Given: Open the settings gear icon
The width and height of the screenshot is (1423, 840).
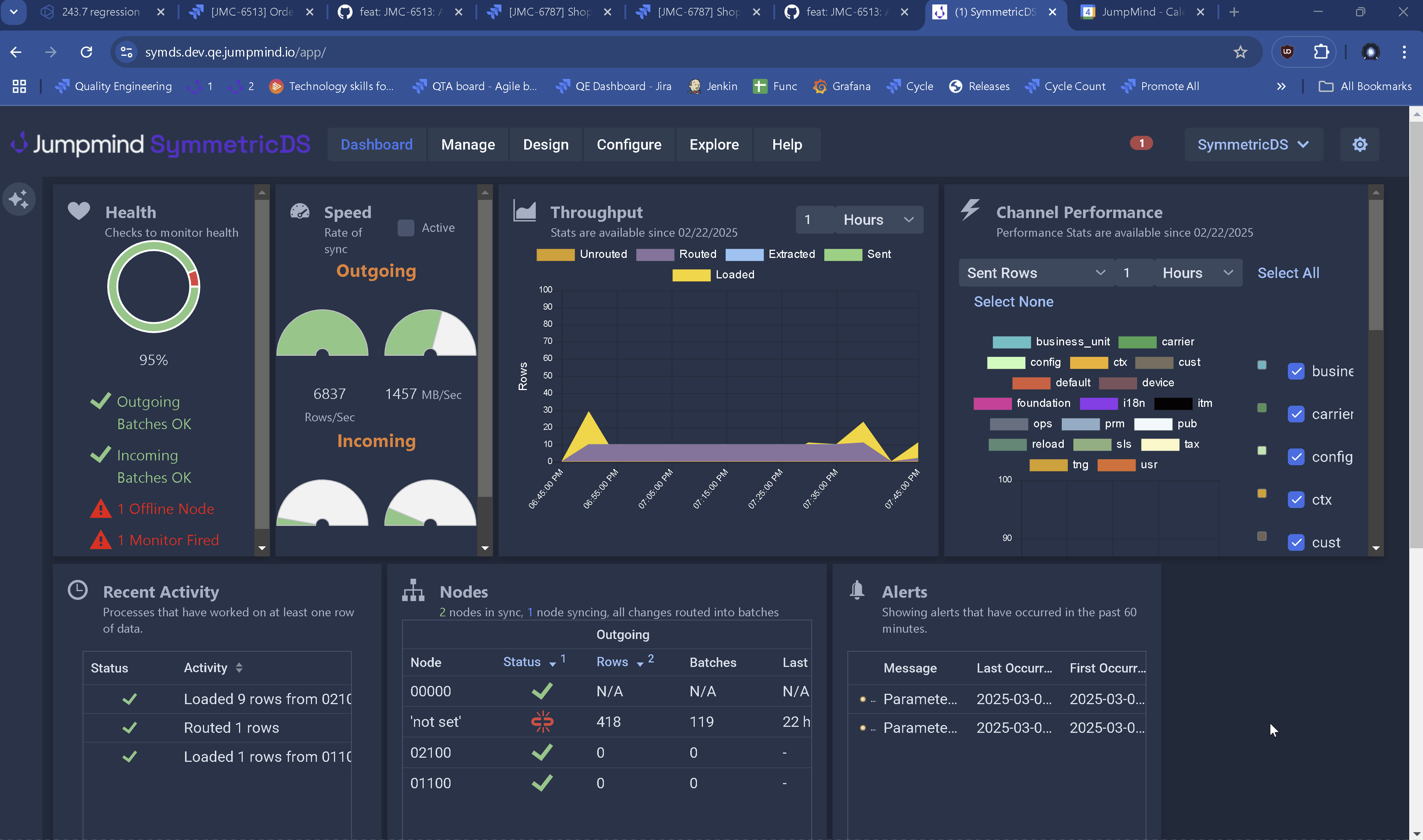Looking at the screenshot, I should (x=1360, y=145).
